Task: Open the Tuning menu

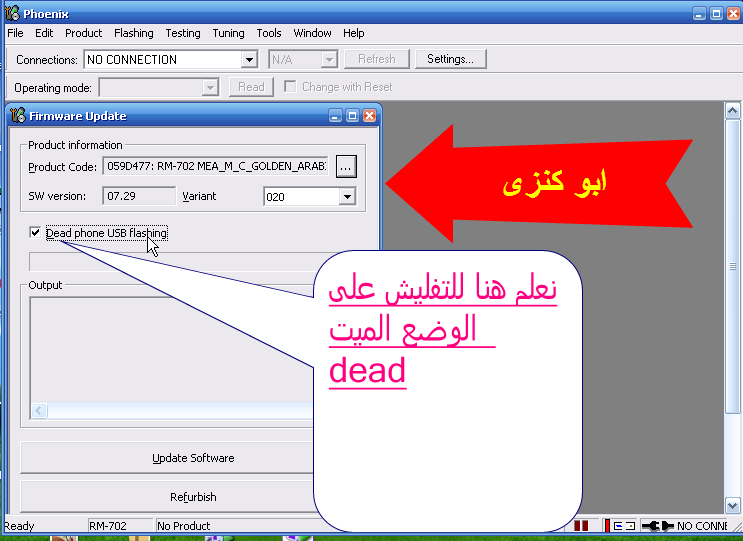Action: coord(228,33)
